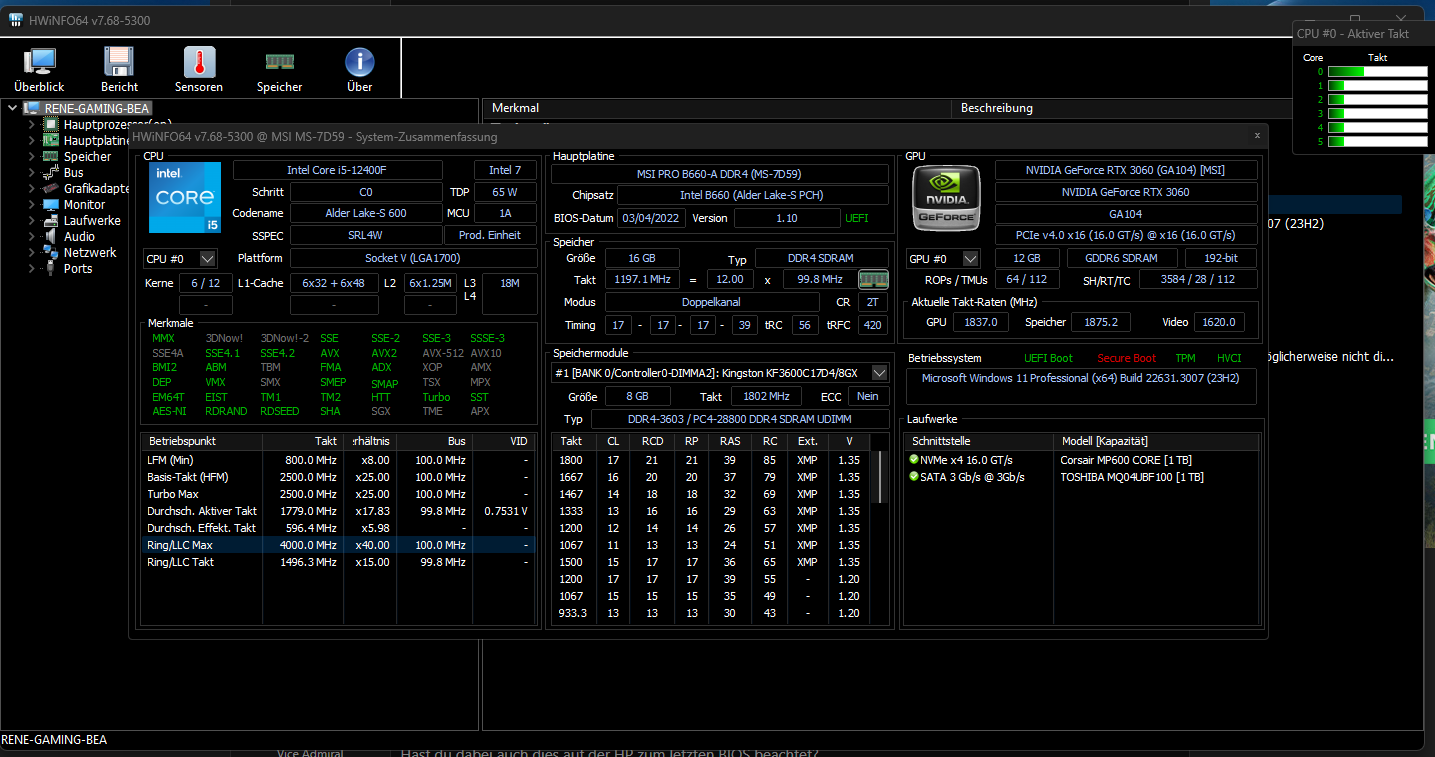Click Core 5 clock bar in Aktiver Takt
Image resolution: width=1435 pixels, height=757 pixels.
coord(1376,141)
